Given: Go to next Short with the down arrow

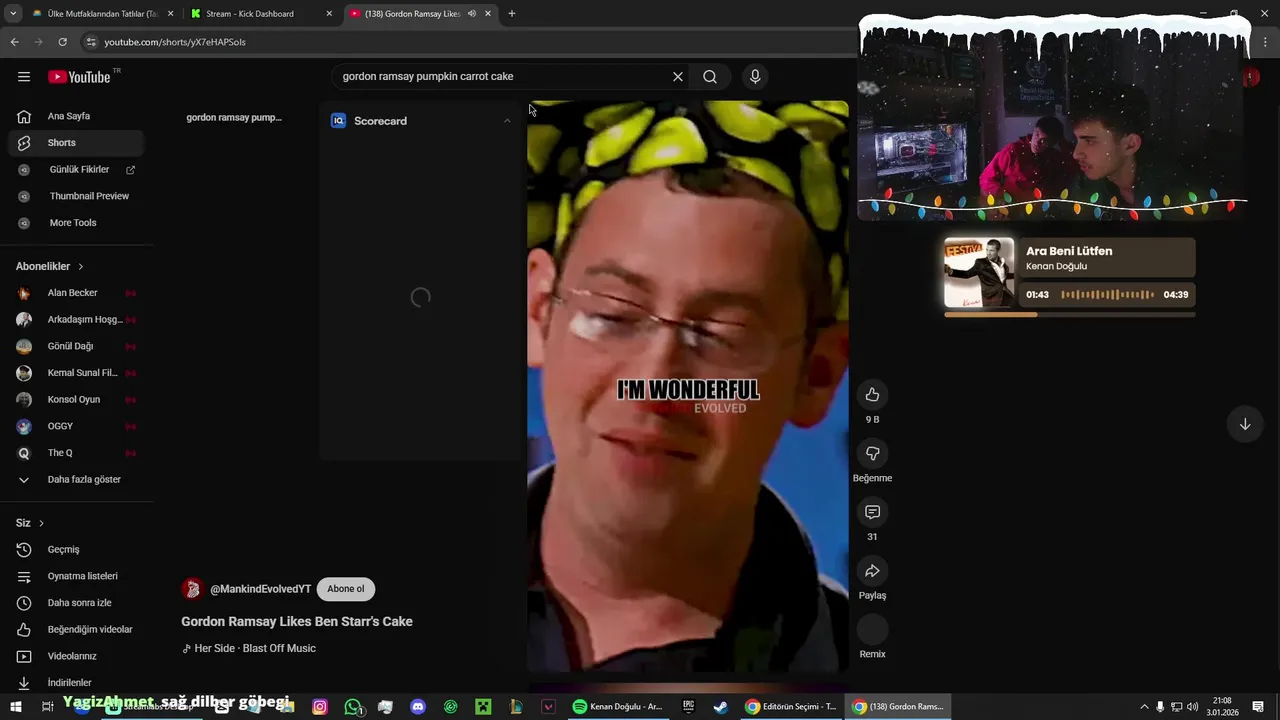Looking at the screenshot, I should [1245, 424].
